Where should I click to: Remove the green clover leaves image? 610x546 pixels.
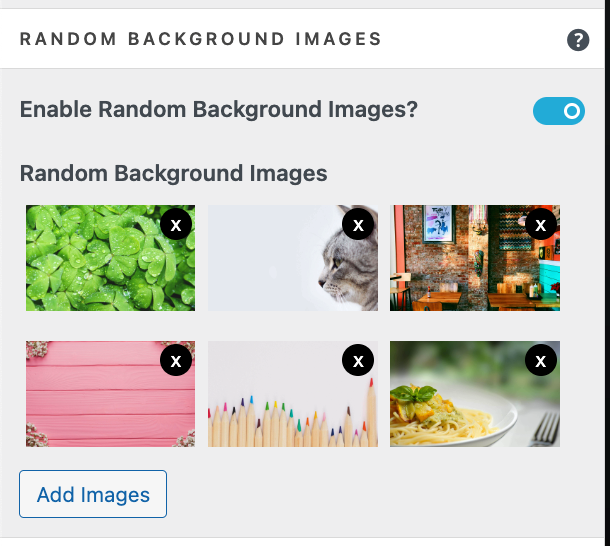point(176,225)
